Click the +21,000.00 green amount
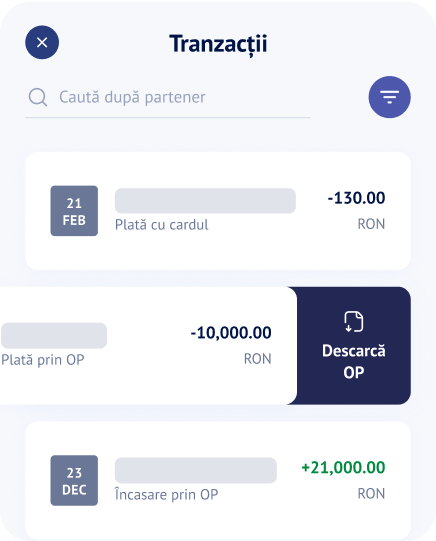The height and width of the screenshot is (541, 436). tap(343, 468)
